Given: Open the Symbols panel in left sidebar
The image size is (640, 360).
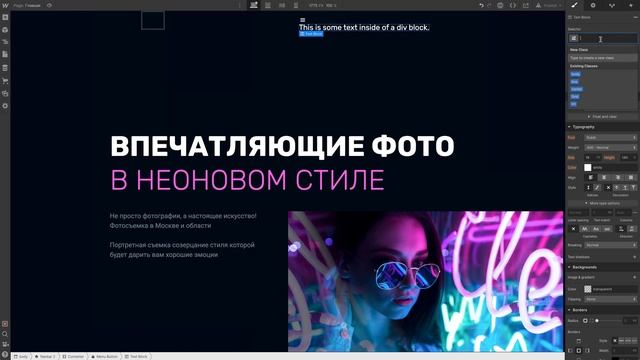Looking at the screenshot, I should coord(5,30).
